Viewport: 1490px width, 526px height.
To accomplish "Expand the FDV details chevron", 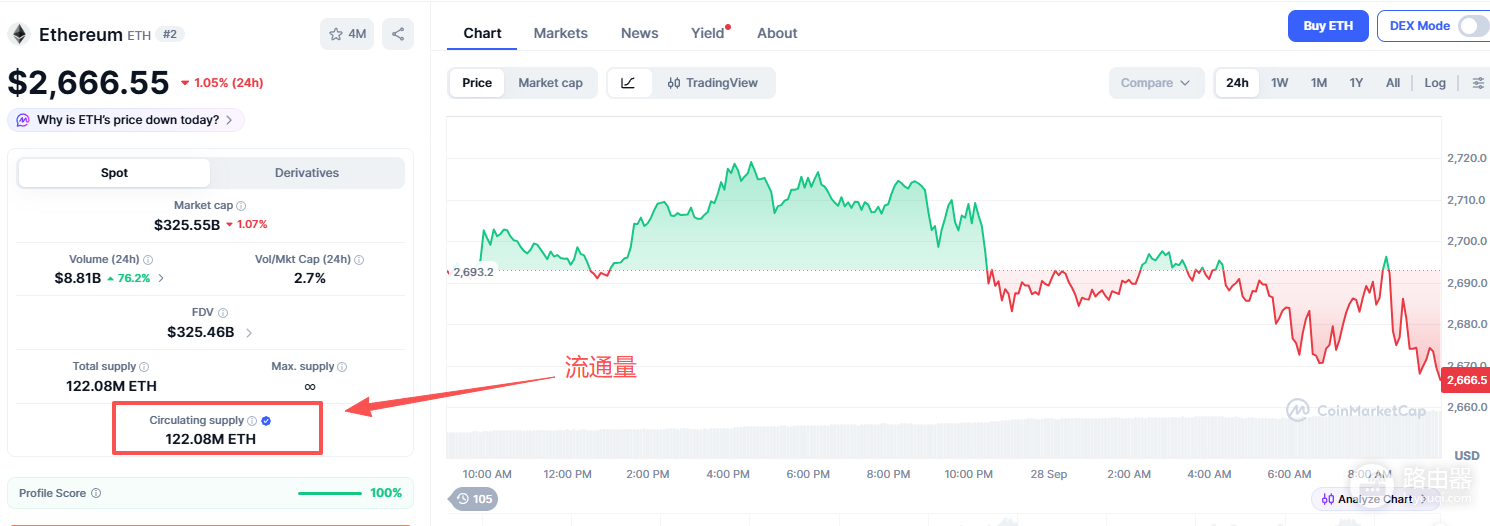I will 249,332.
